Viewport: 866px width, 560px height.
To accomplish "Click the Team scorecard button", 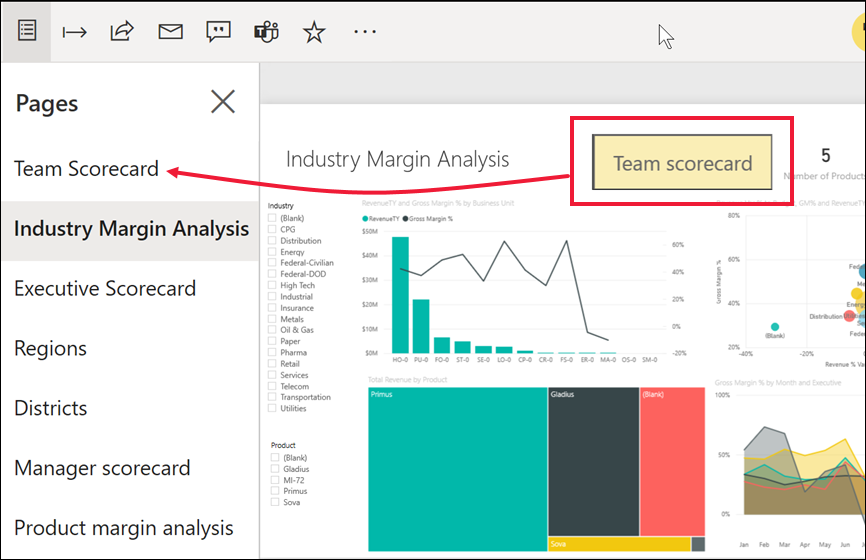I will (x=682, y=162).
